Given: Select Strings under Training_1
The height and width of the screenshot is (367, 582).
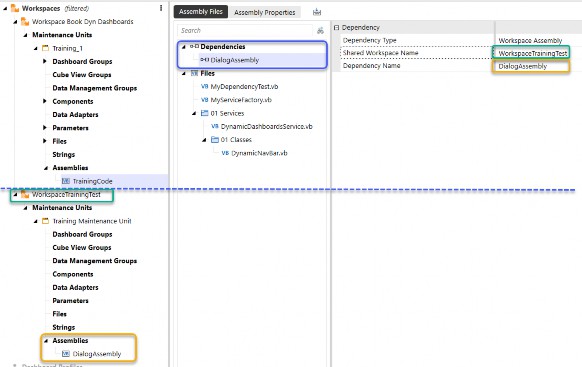Looking at the screenshot, I should 63,154.
